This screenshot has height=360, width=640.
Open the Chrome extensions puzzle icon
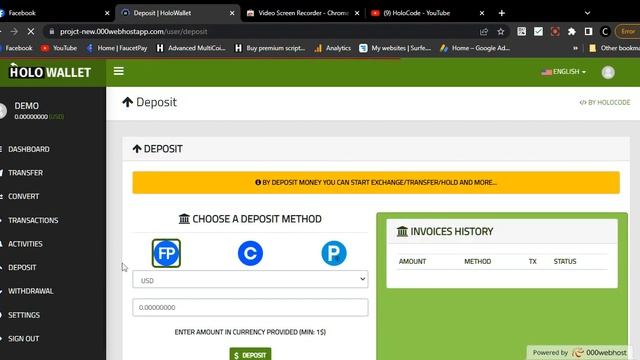[x=571, y=31]
